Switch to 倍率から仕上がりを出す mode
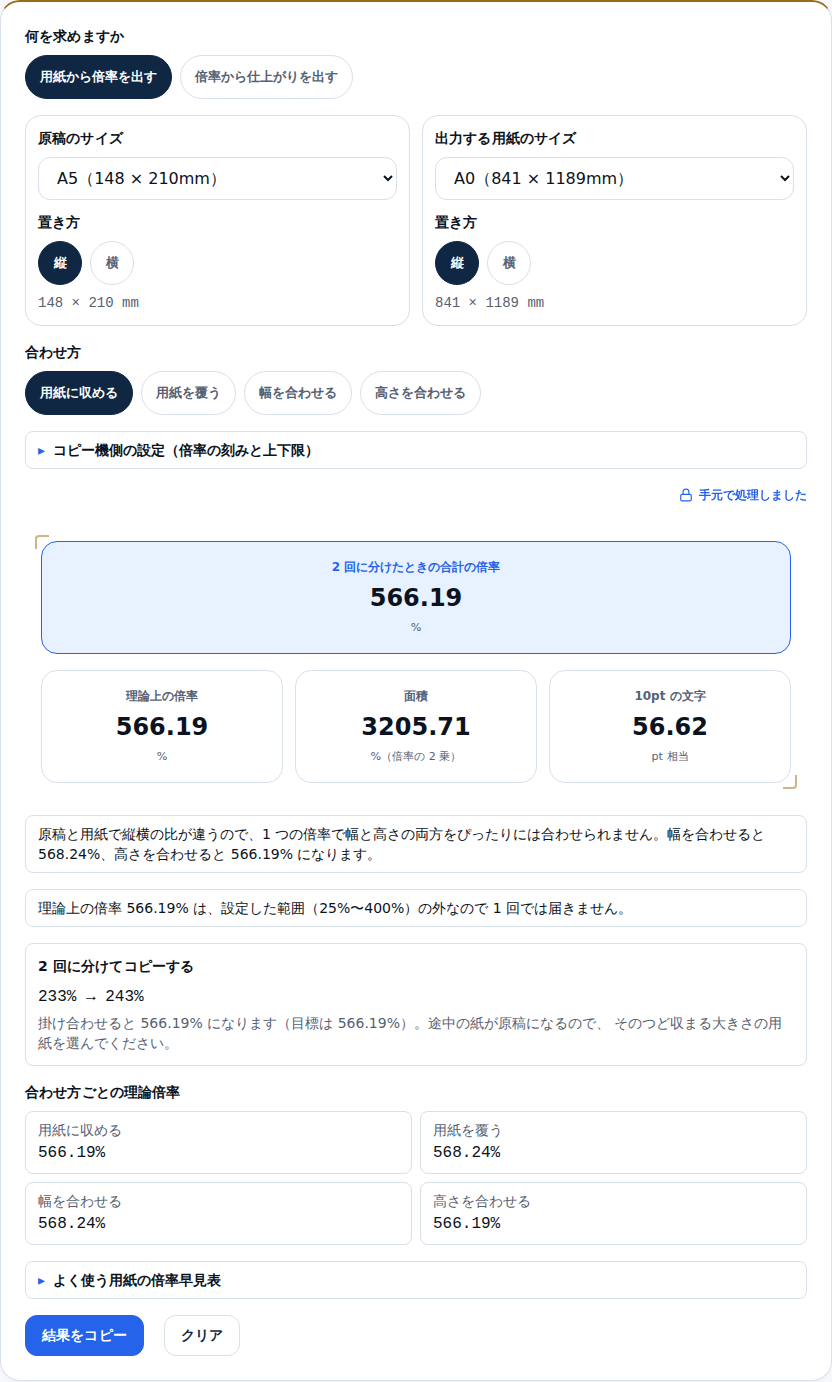This screenshot has width=832, height=1382. pos(266,77)
